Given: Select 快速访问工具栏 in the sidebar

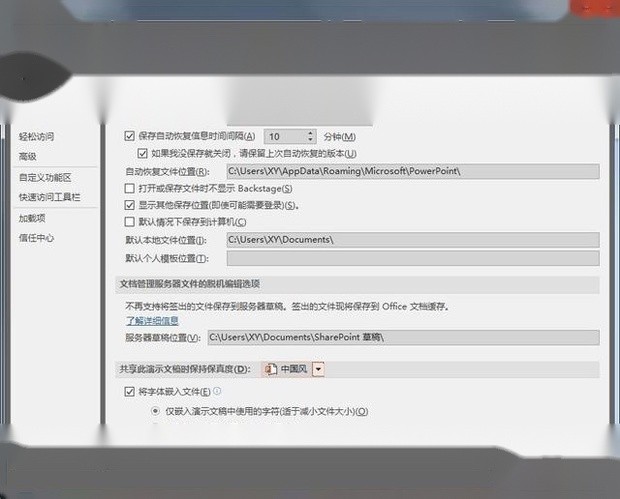Looking at the screenshot, I should point(49,197).
